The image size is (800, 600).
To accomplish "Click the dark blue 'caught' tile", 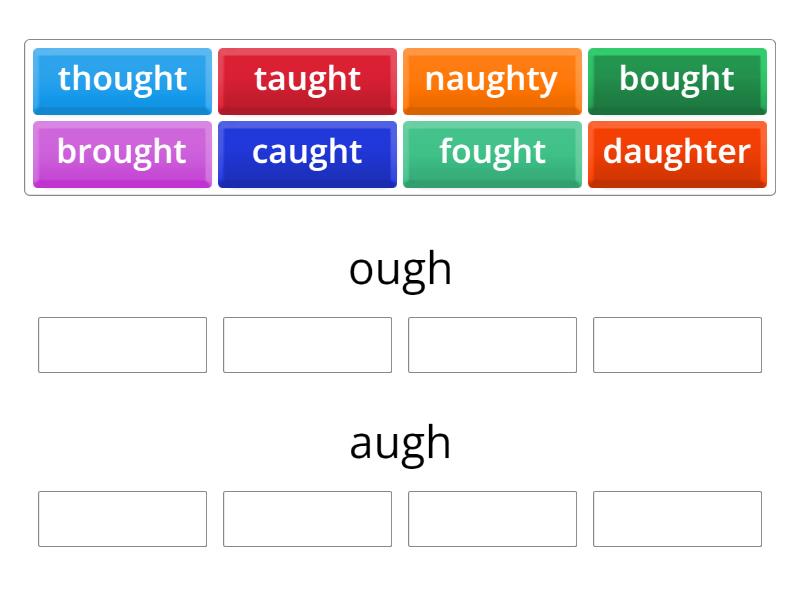I will (x=307, y=152).
